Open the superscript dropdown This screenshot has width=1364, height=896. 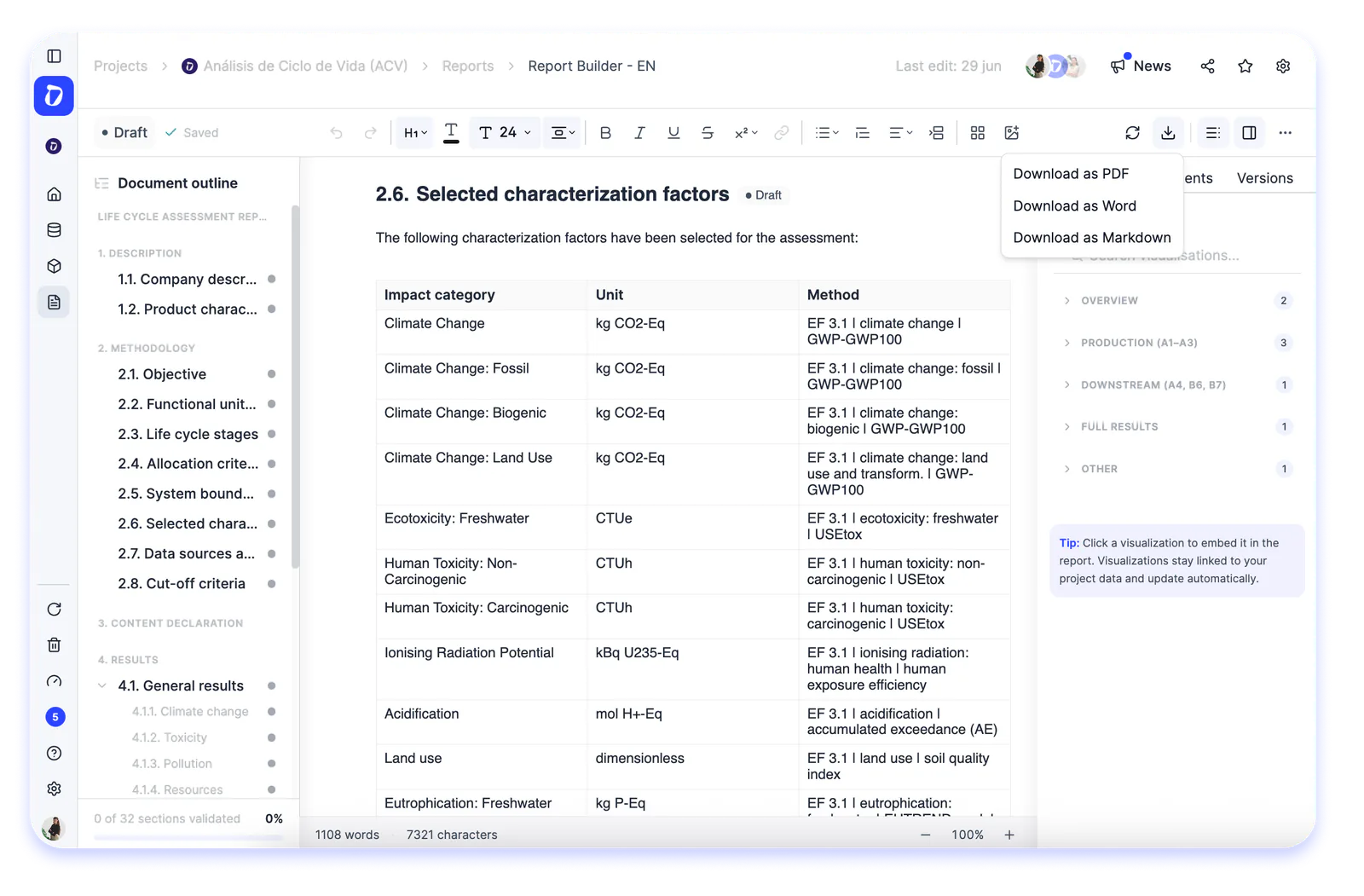[746, 133]
